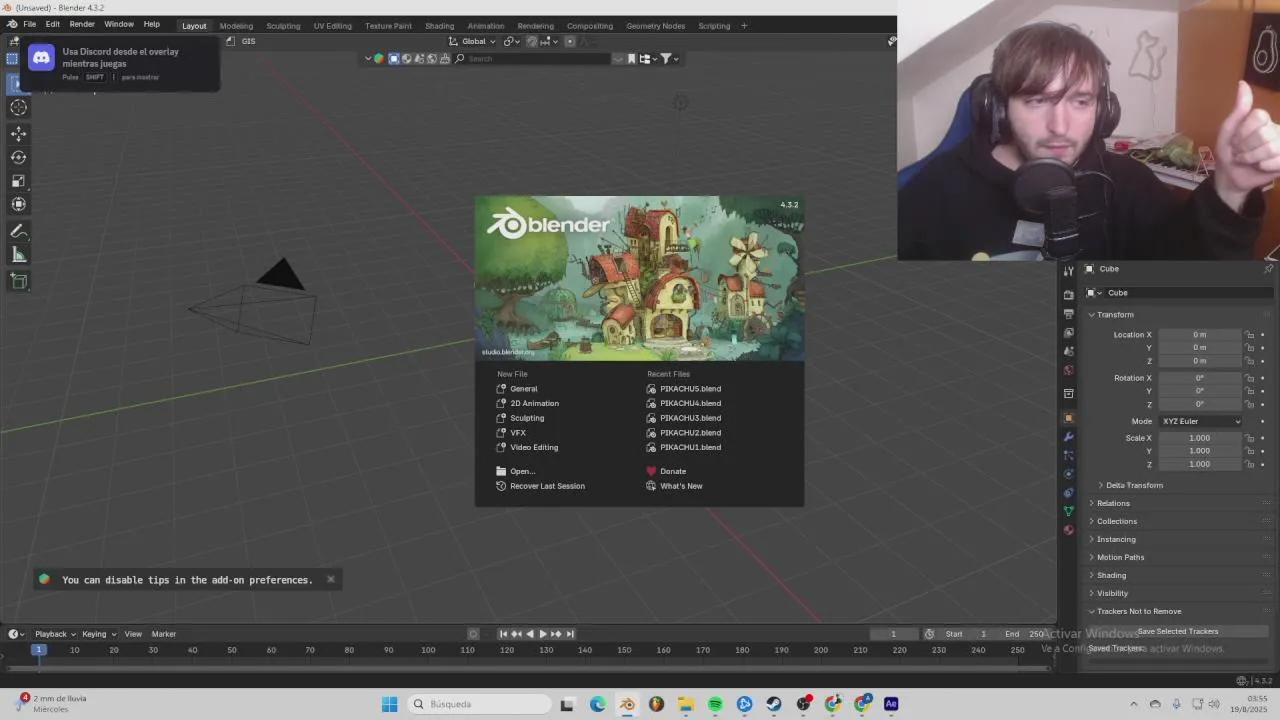Screen dimensions: 1280x720
Task: Toggle lock on Rotation X
Action: pos(1249,378)
